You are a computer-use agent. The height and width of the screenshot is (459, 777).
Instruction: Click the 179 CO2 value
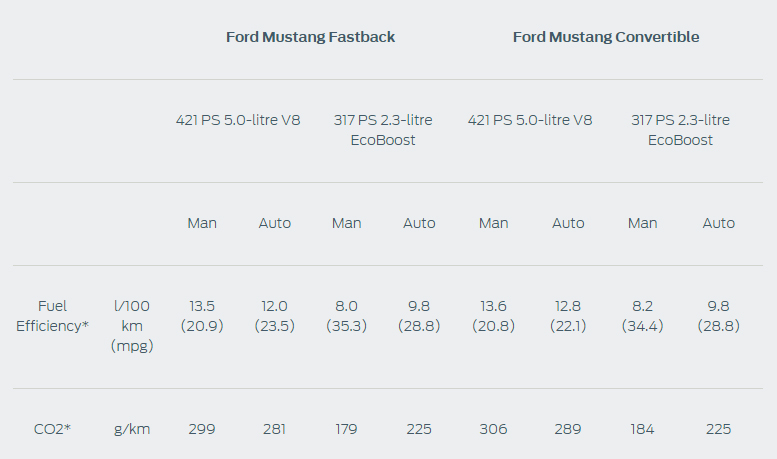tap(346, 429)
